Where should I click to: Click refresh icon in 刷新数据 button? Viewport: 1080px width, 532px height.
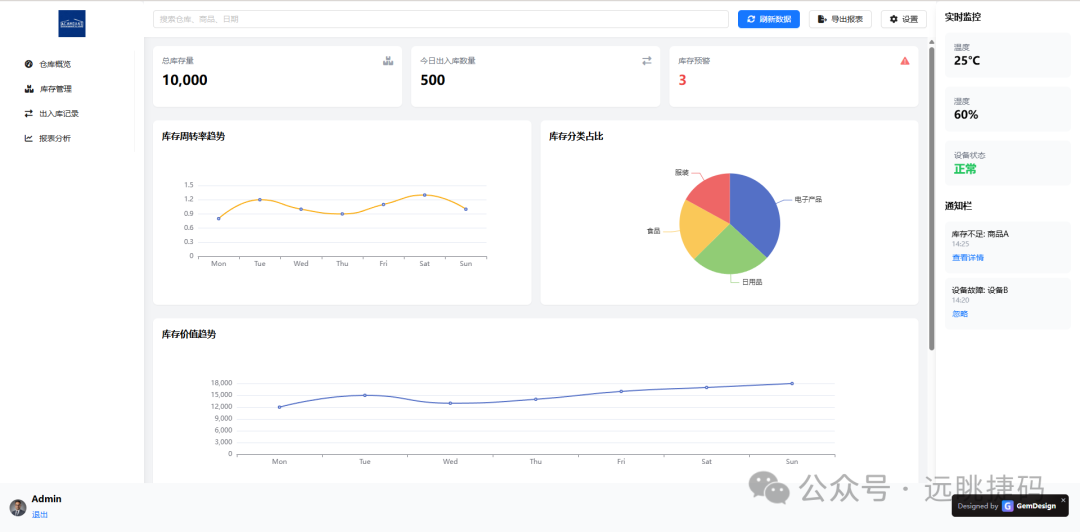coord(751,19)
